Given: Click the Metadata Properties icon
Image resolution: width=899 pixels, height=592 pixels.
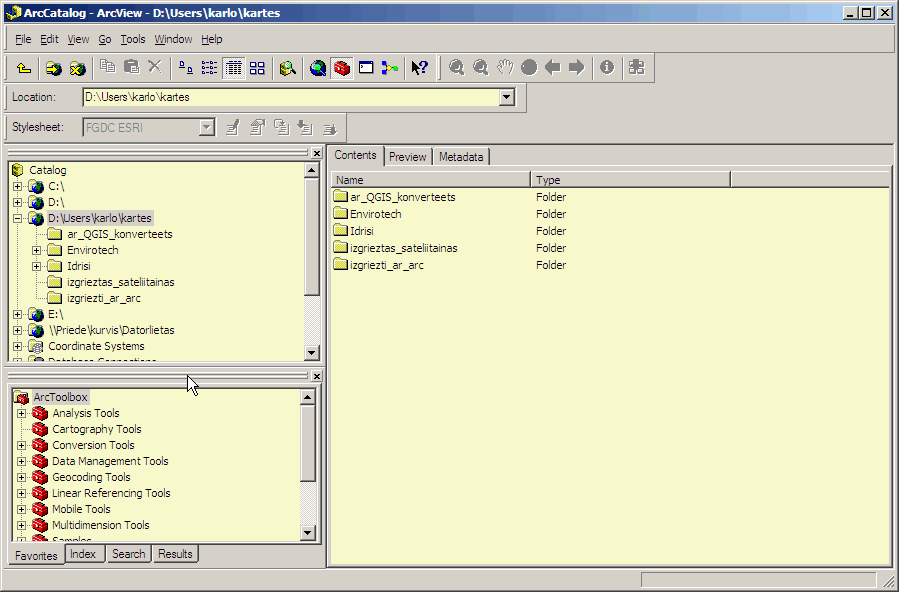Looking at the screenshot, I should (x=257, y=127).
